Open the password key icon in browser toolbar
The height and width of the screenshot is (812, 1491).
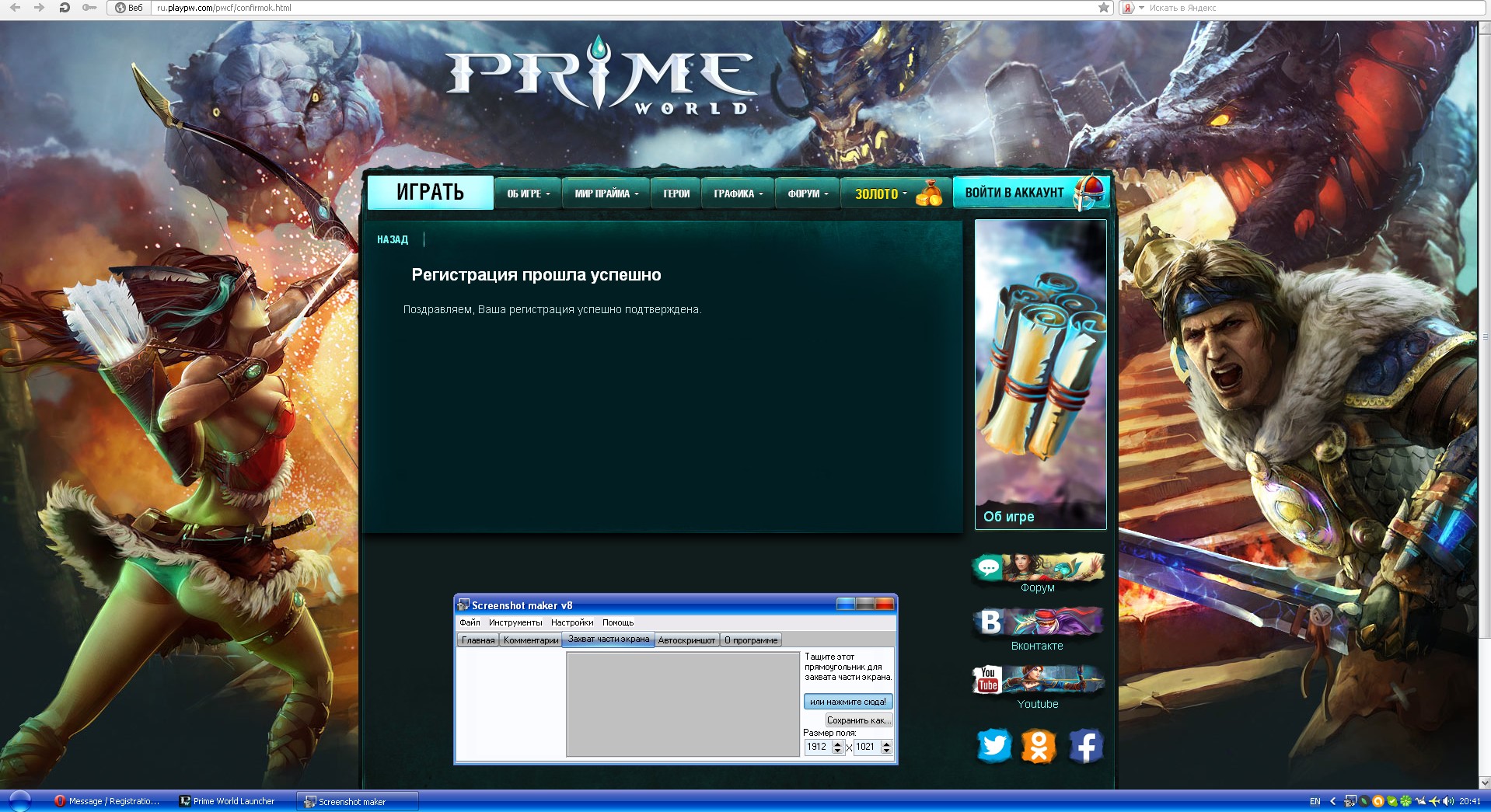pos(89,8)
